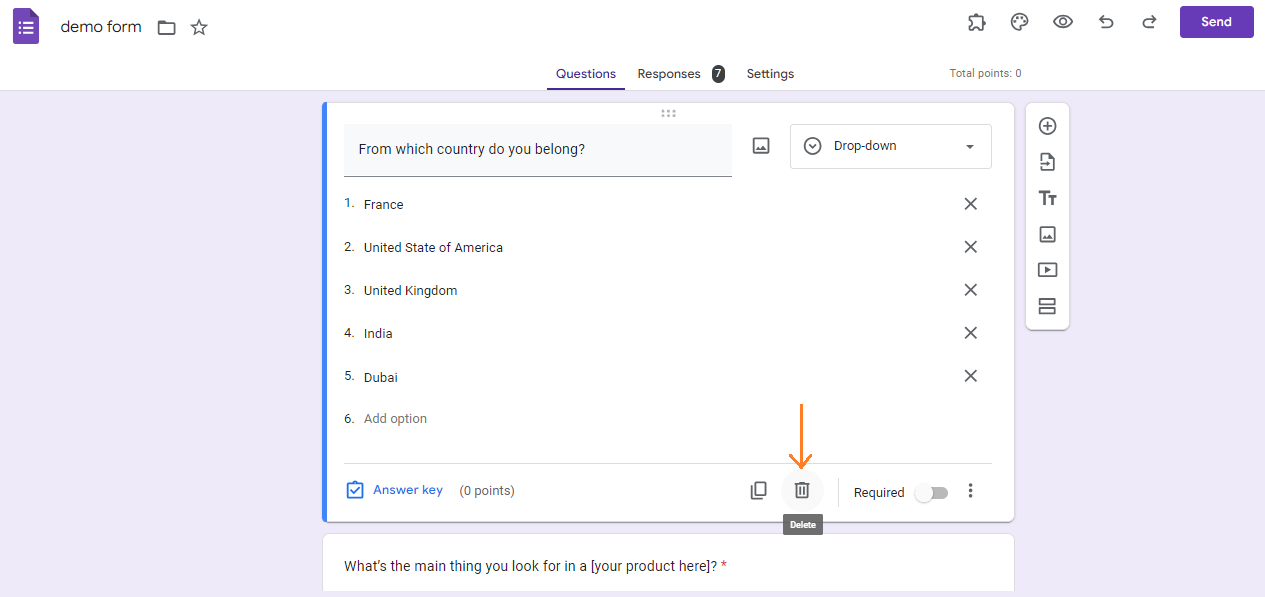Import questions from another form
Screen dimensions: 1265x597
pyautogui.click(x=1047, y=161)
